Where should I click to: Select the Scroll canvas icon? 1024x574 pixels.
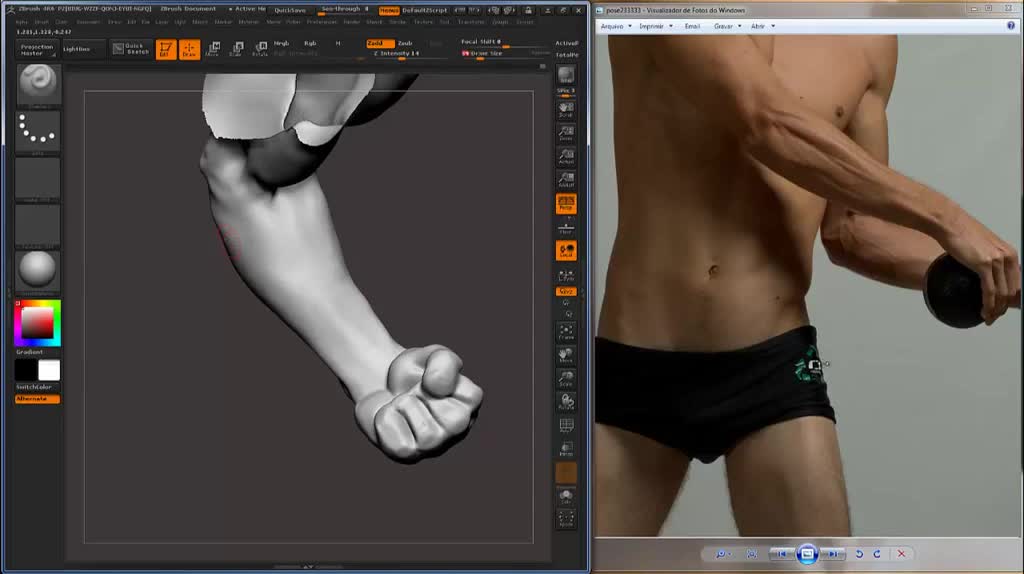coord(566,110)
